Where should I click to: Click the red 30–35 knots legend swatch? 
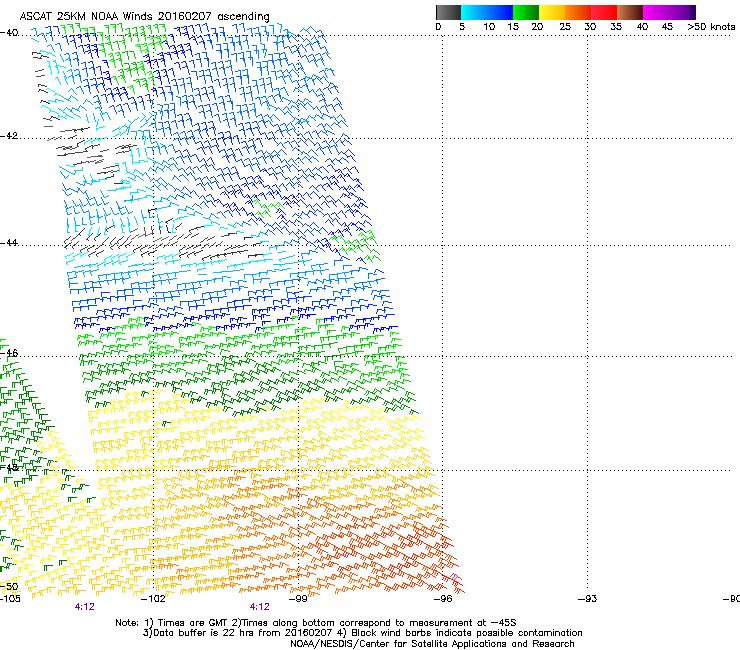point(604,12)
